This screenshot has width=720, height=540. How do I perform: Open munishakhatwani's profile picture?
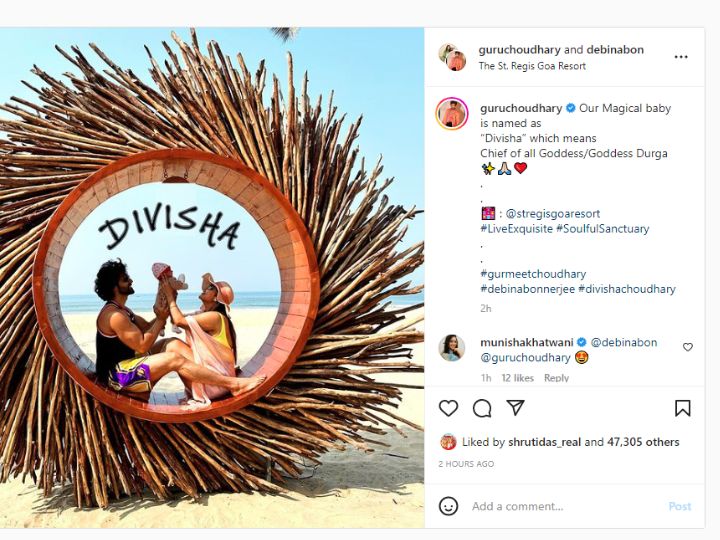tap(452, 348)
